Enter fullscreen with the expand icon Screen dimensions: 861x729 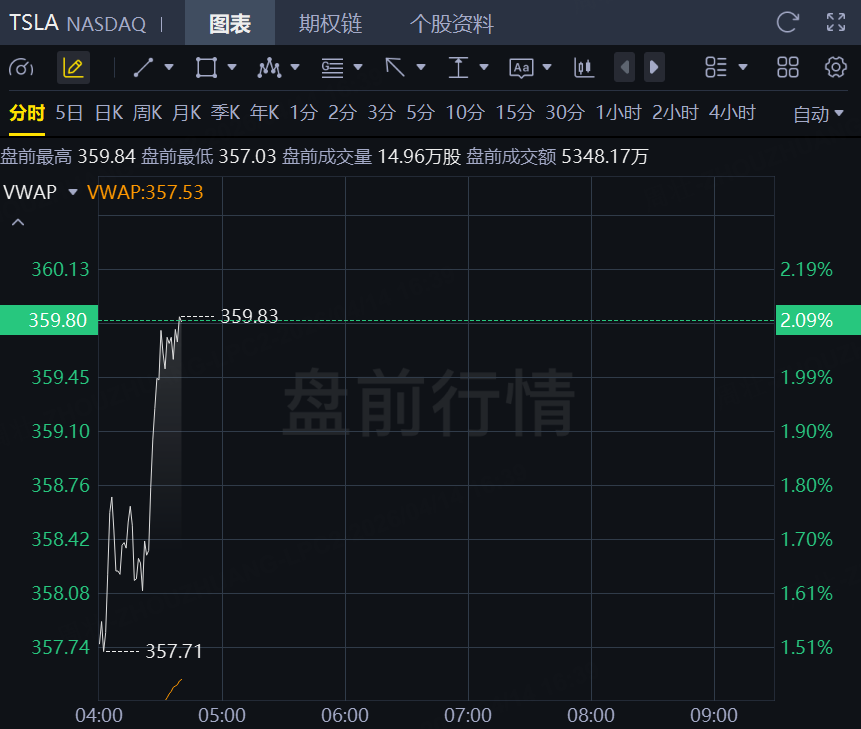[x=836, y=23]
